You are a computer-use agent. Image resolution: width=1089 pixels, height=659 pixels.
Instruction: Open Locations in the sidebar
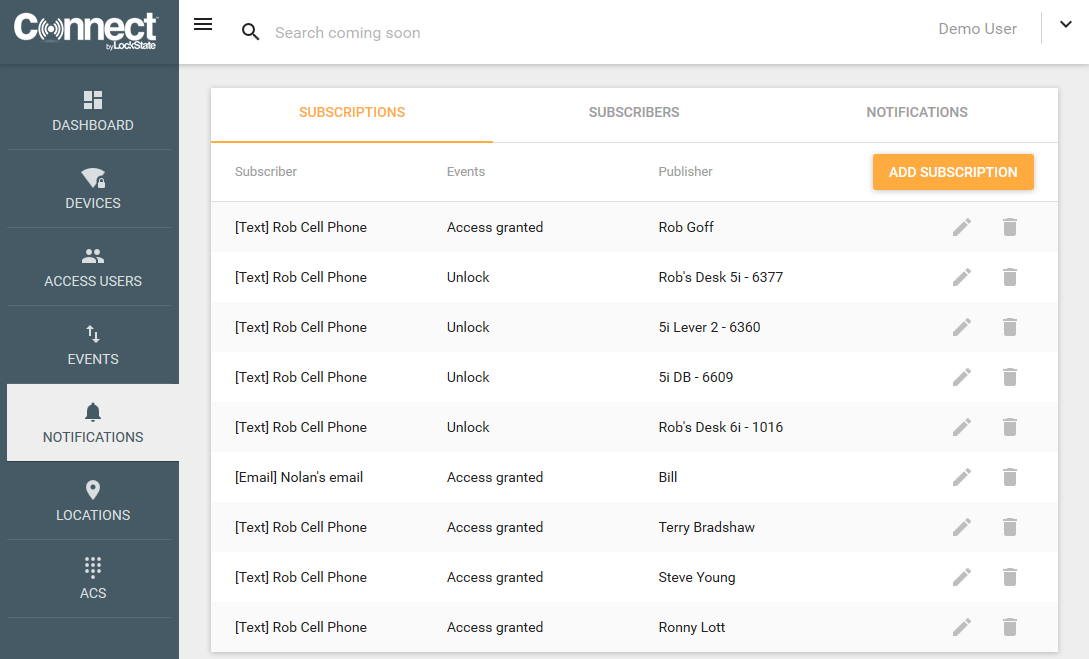(x=93, y=501)
